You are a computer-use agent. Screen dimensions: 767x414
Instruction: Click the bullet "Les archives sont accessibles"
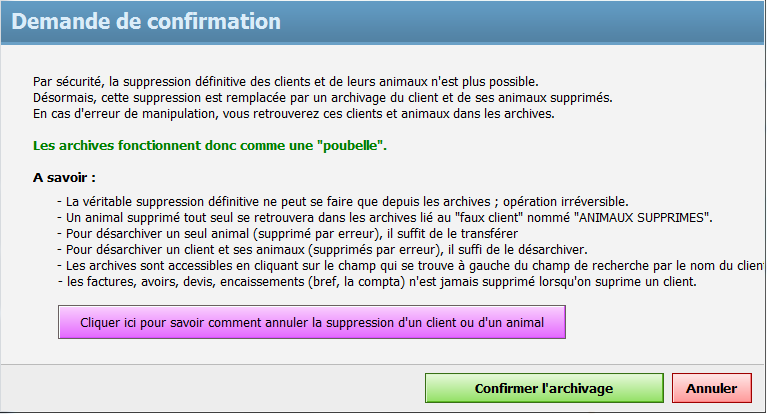tap(400, 265)
